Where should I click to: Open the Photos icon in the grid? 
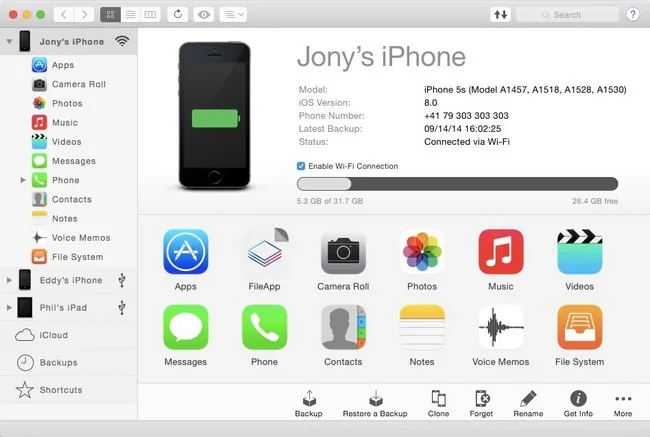click(x=422, y=252)
